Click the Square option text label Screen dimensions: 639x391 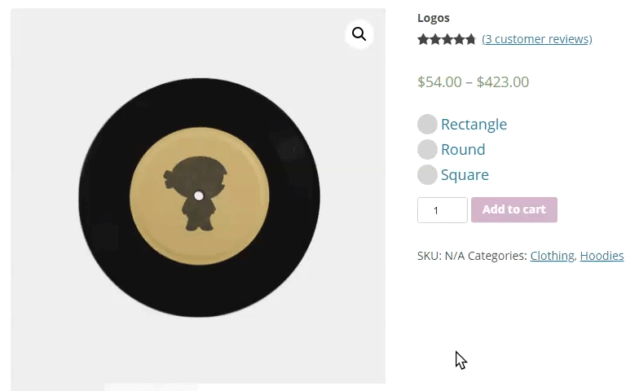pos(465,175)
